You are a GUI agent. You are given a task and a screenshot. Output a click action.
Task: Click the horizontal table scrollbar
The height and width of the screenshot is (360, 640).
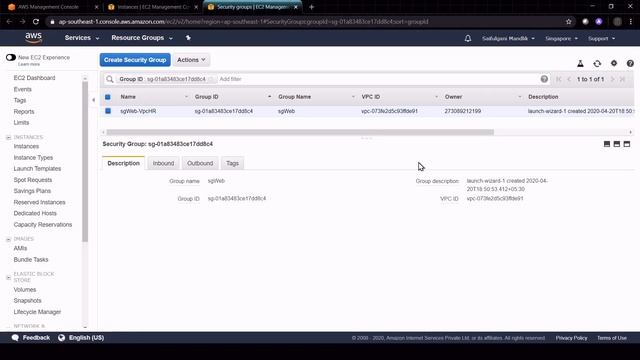point(300,132)
